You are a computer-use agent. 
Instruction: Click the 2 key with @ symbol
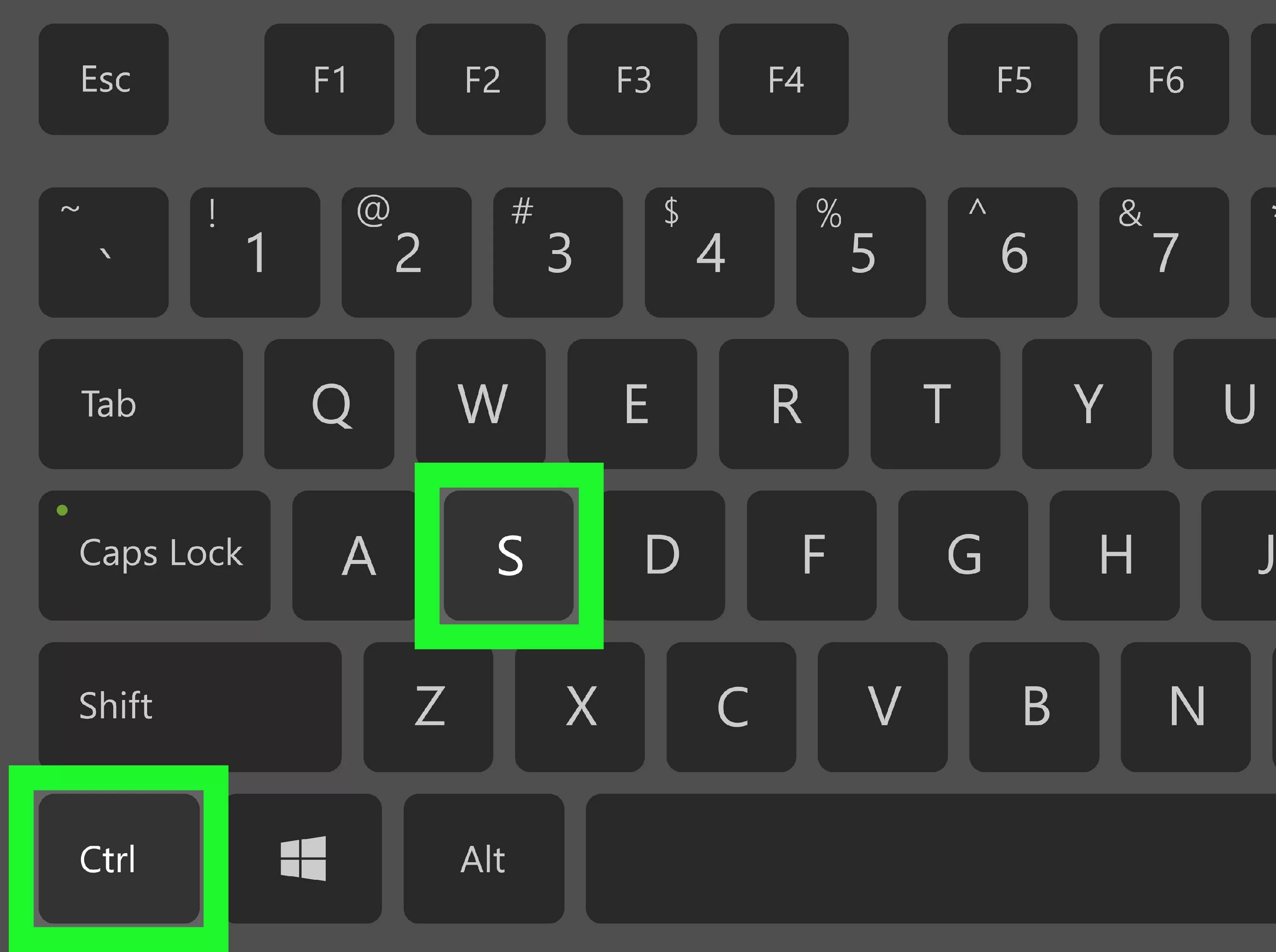407,252
